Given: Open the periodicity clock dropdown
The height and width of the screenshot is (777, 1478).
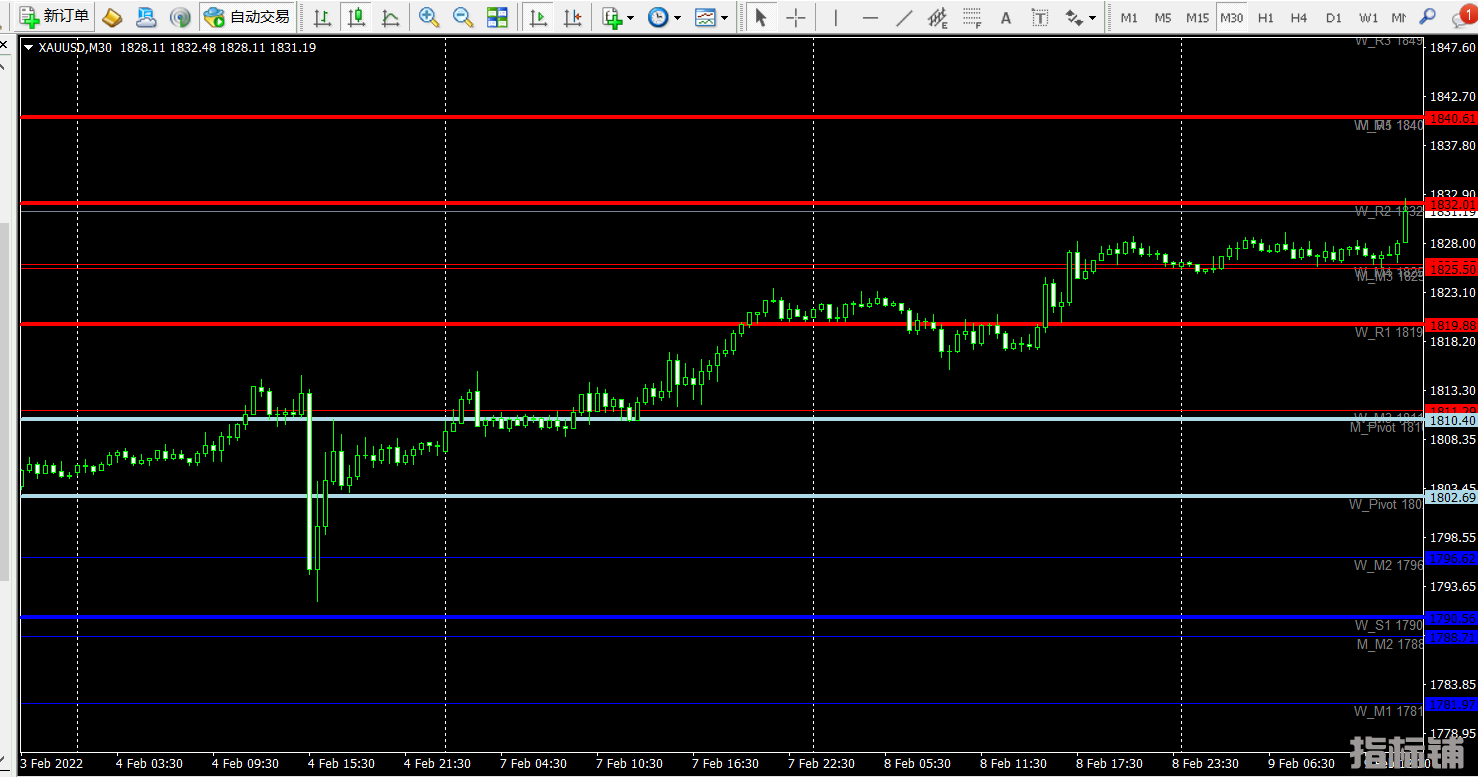Looking at the screenshot, I should tap(664, 17).
